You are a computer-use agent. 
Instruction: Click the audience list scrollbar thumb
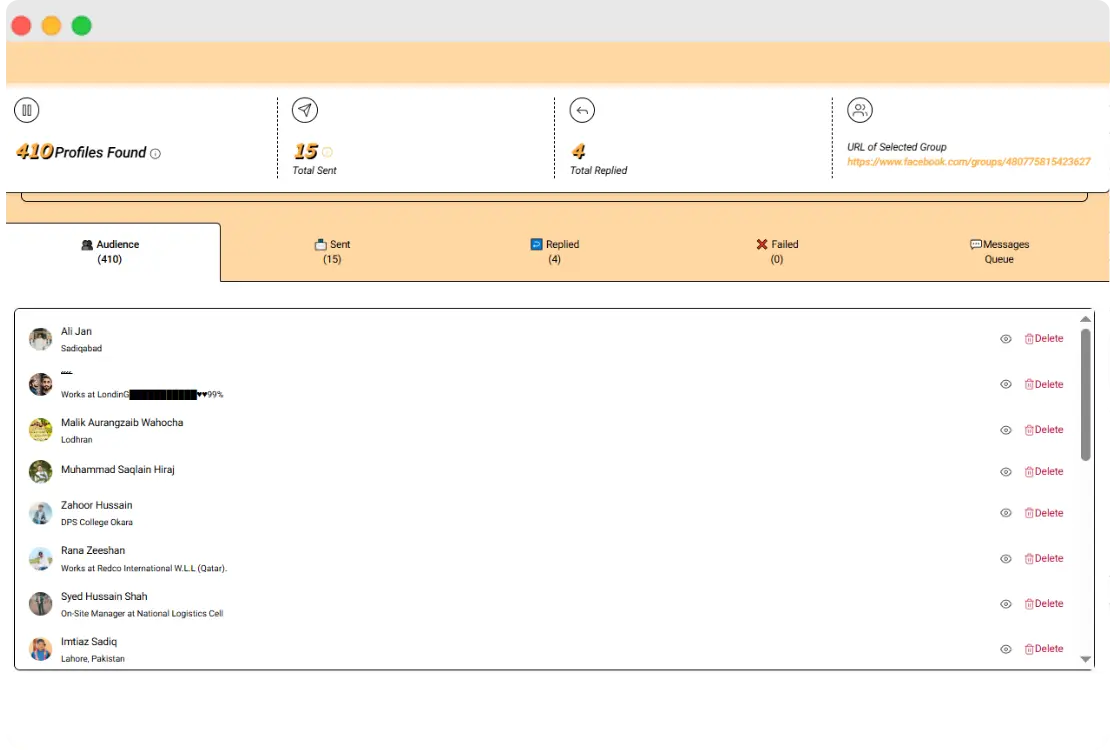(1085, 395)
